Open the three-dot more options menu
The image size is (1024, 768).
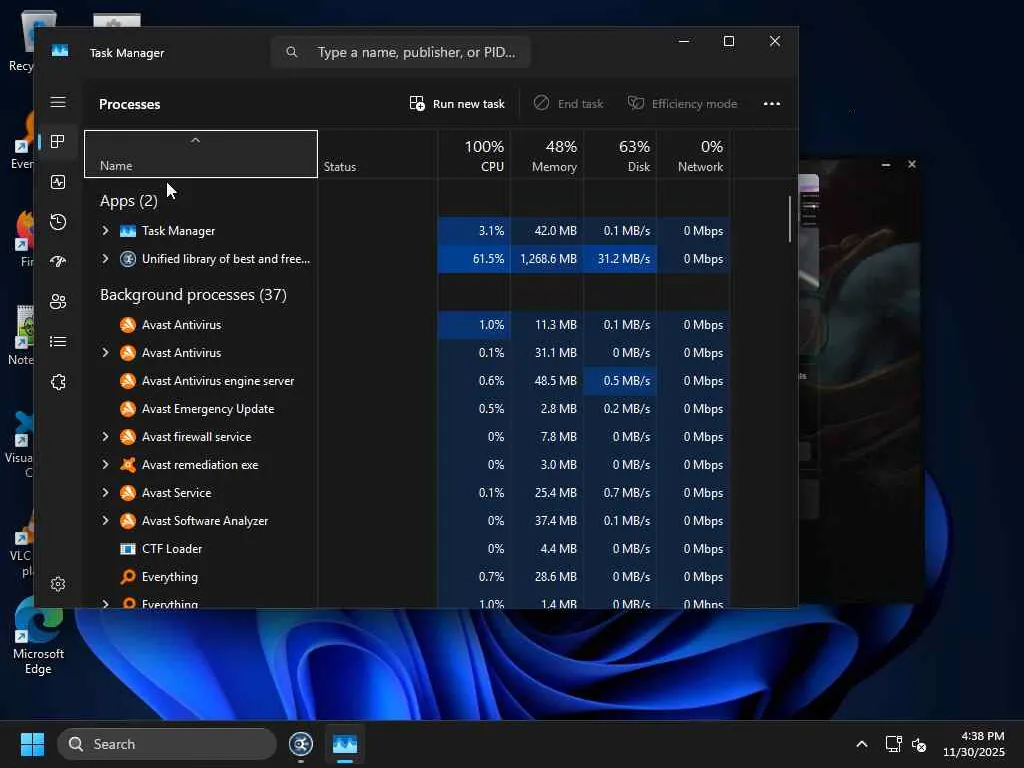772,104
